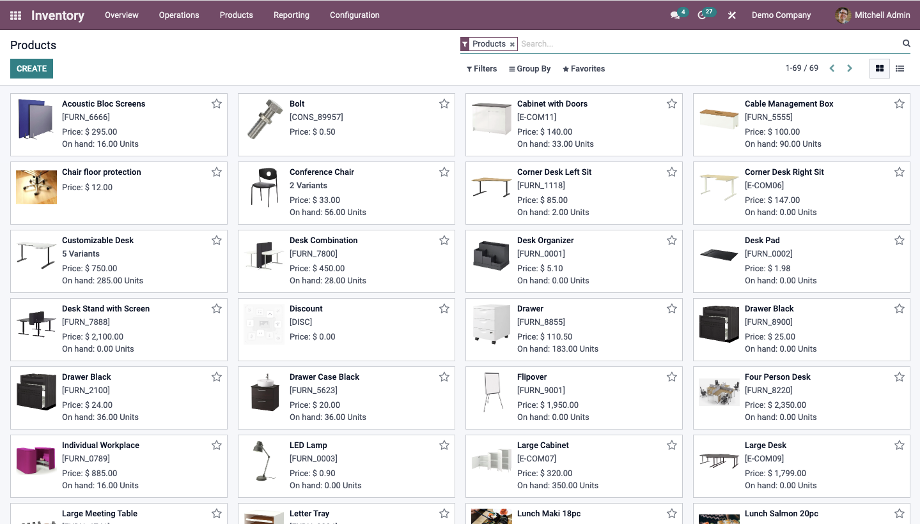Toggle favorite star on Desk Organizer
This screenshot has height=524, width=920.
[x=672, y=240]
